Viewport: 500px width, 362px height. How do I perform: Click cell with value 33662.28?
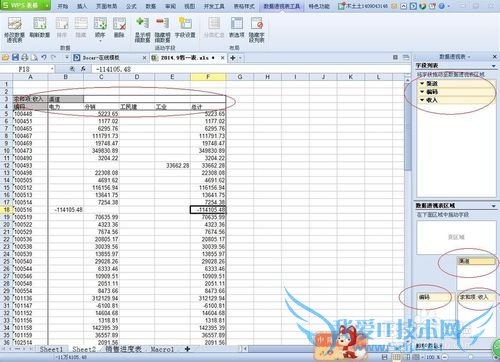(172, 165)
